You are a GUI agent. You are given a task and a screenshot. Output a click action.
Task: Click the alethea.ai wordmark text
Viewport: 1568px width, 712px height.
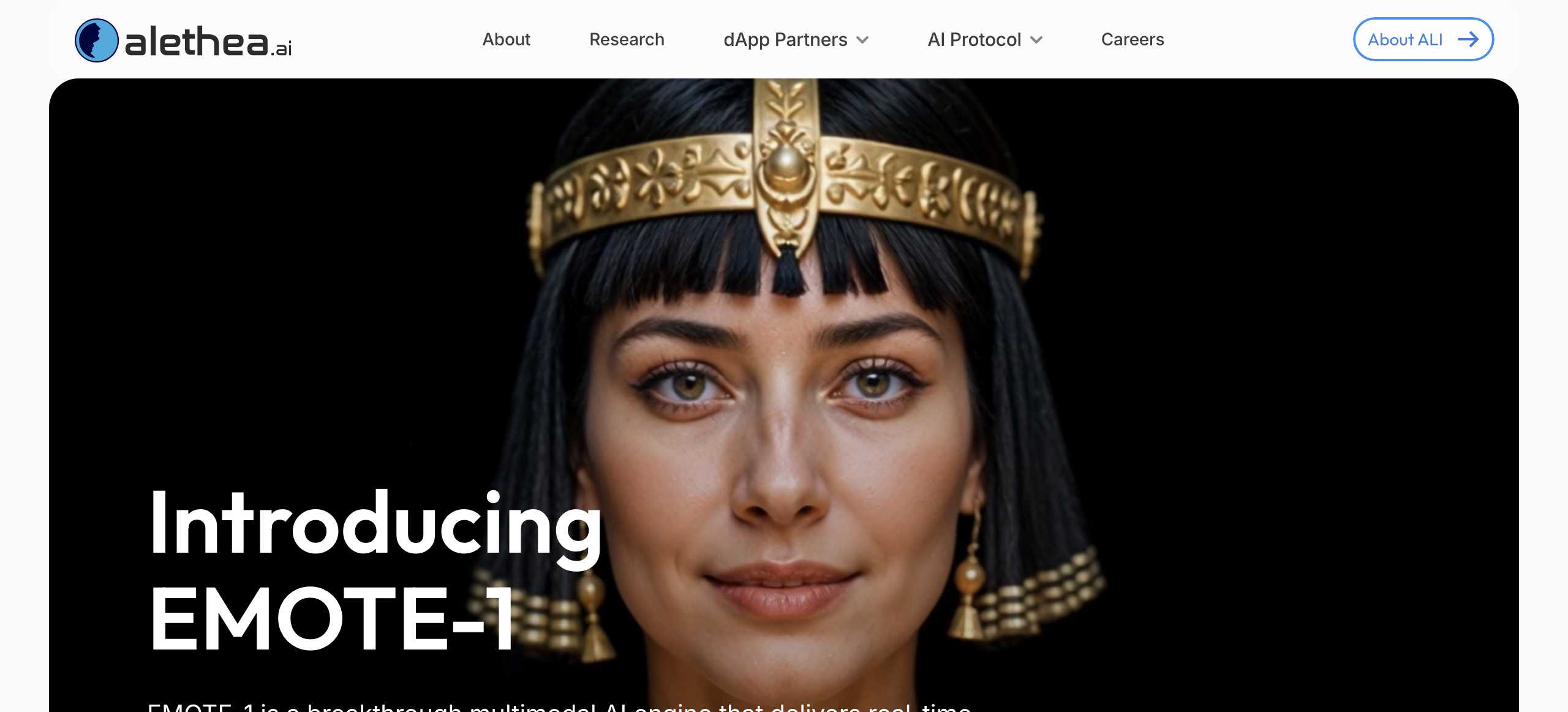(208, 42)
